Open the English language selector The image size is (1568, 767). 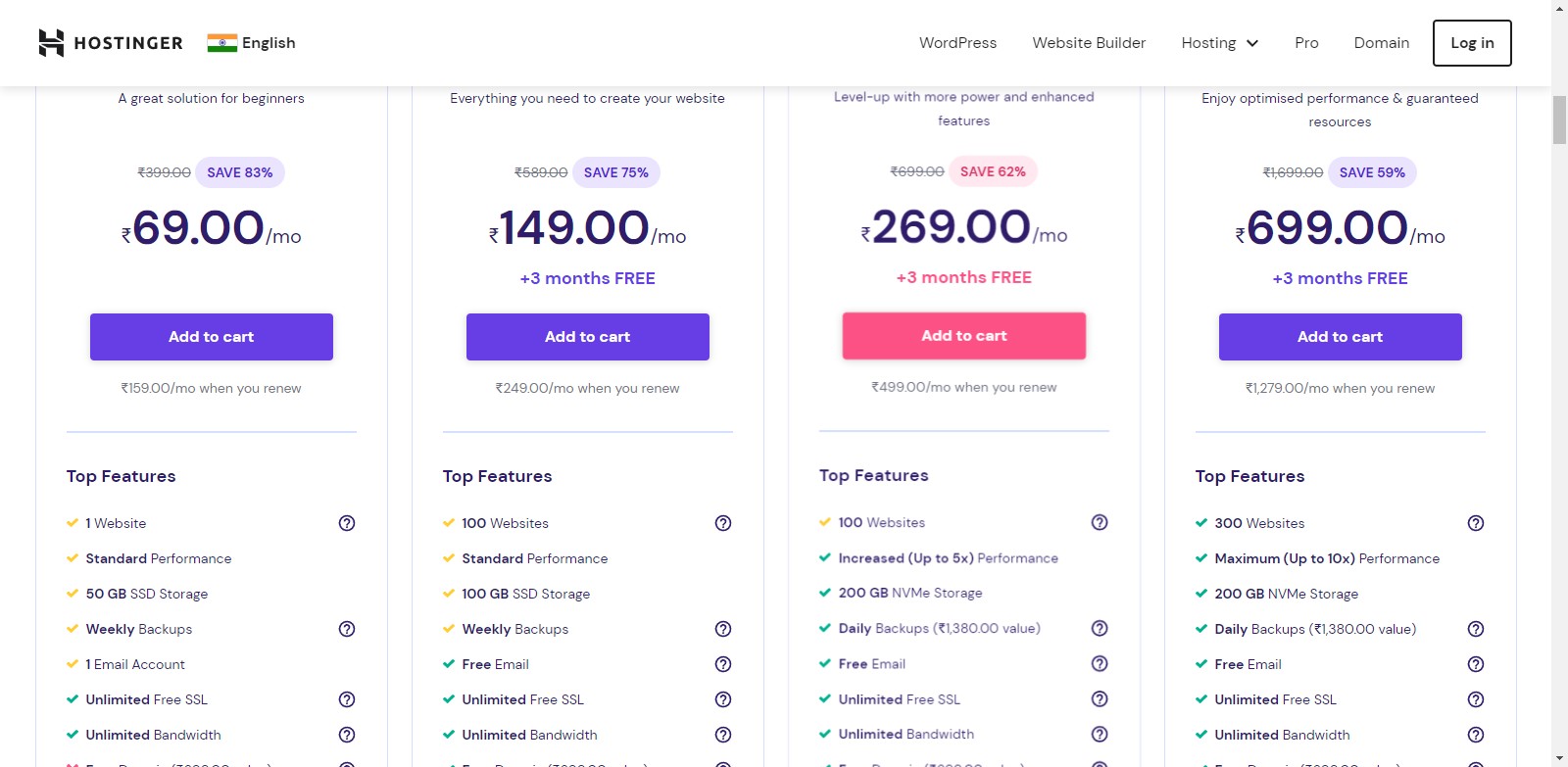(x=268, y=43)
